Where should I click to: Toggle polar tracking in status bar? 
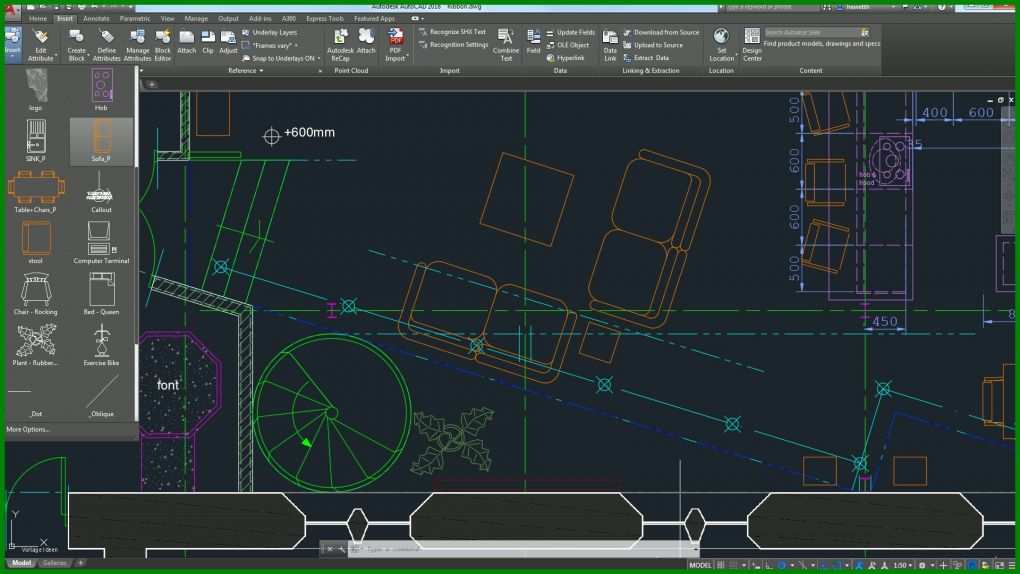[782, 565]
